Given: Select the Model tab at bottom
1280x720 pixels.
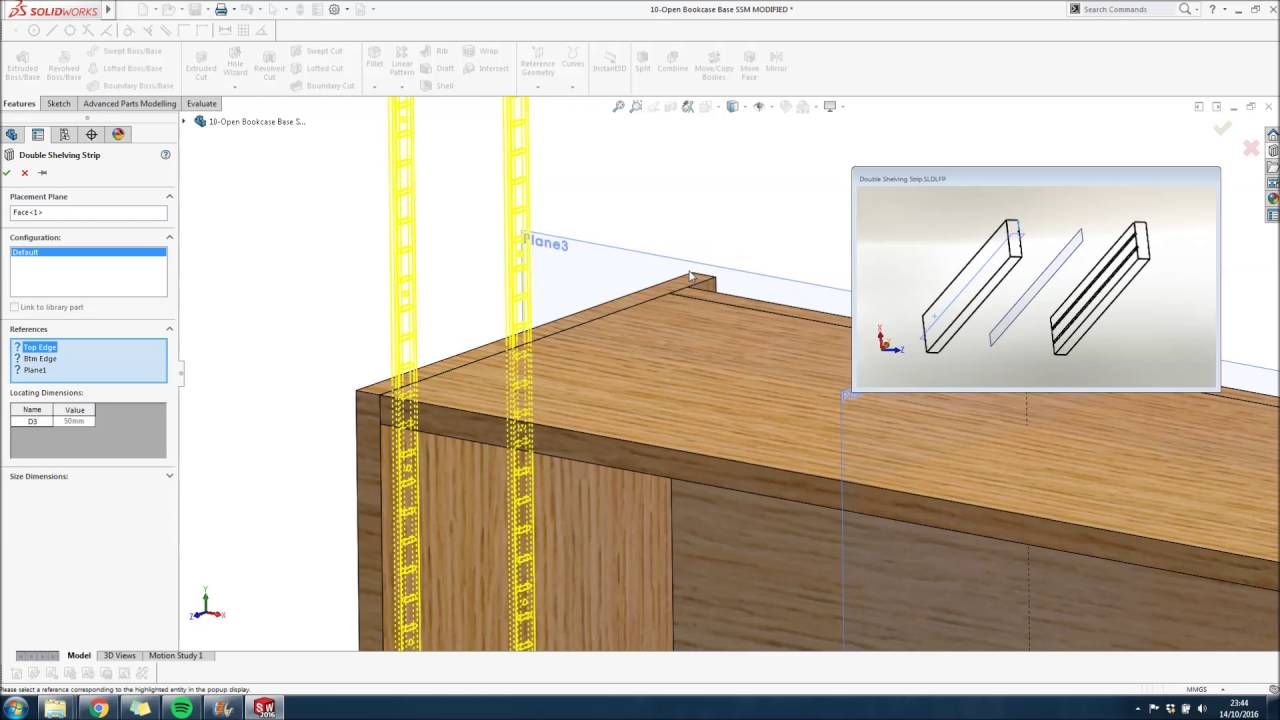Looking at the screenshot, I should click(x=79, y=655).
